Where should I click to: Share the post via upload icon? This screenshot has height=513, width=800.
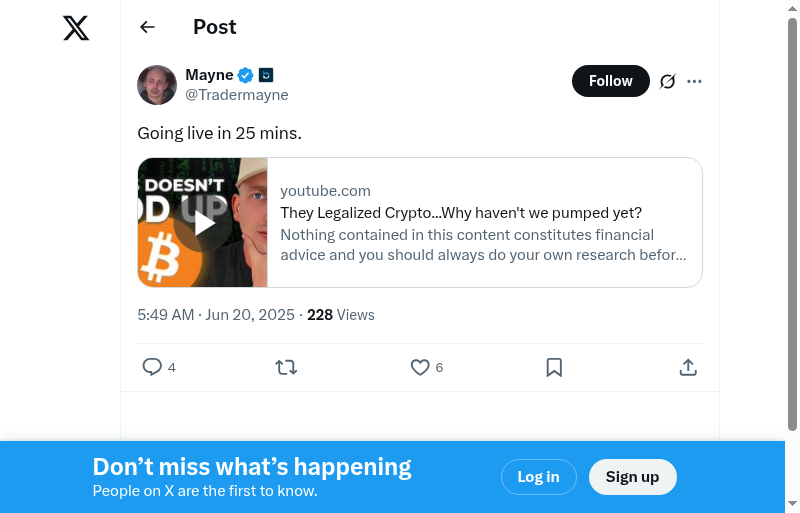click(688, 367)
